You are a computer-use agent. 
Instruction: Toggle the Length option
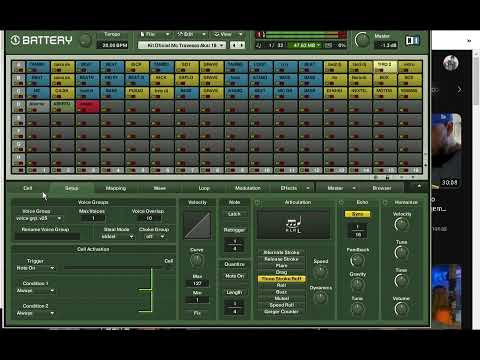tap(234, 292)
